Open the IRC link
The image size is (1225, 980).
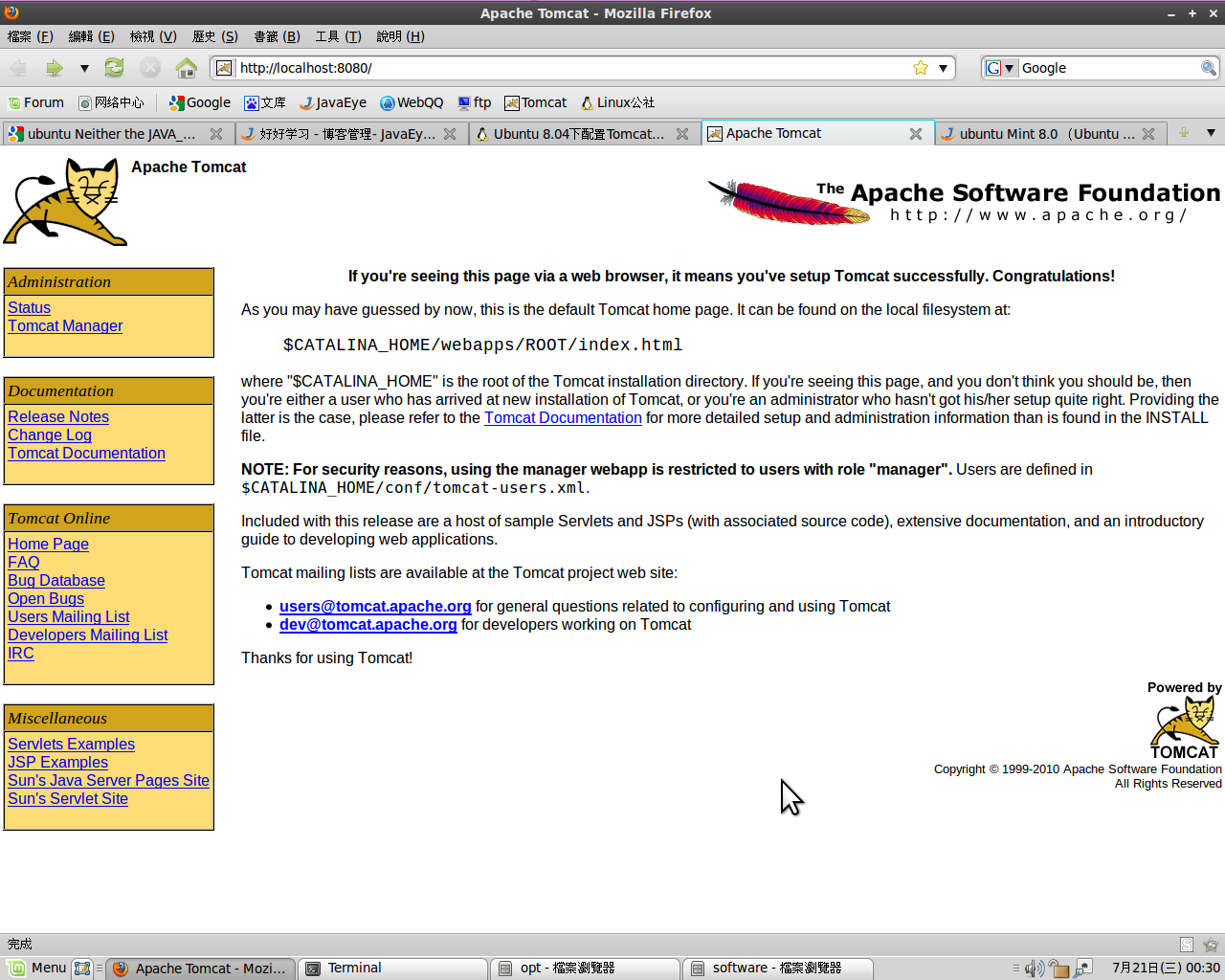click(21, 653)
